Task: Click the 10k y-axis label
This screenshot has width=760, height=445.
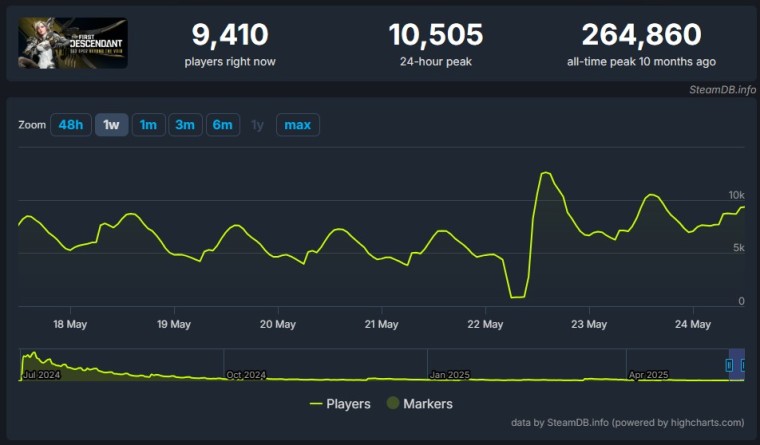Action: click(736, 195)
